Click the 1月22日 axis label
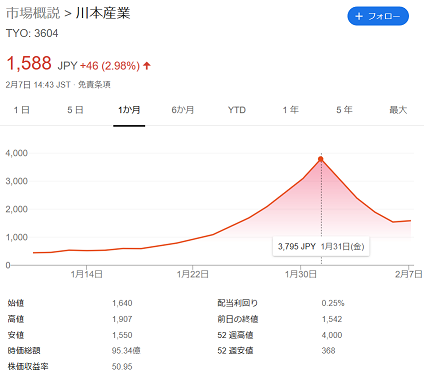The height and width of the screenshot is (375, 424). (193, 274)
